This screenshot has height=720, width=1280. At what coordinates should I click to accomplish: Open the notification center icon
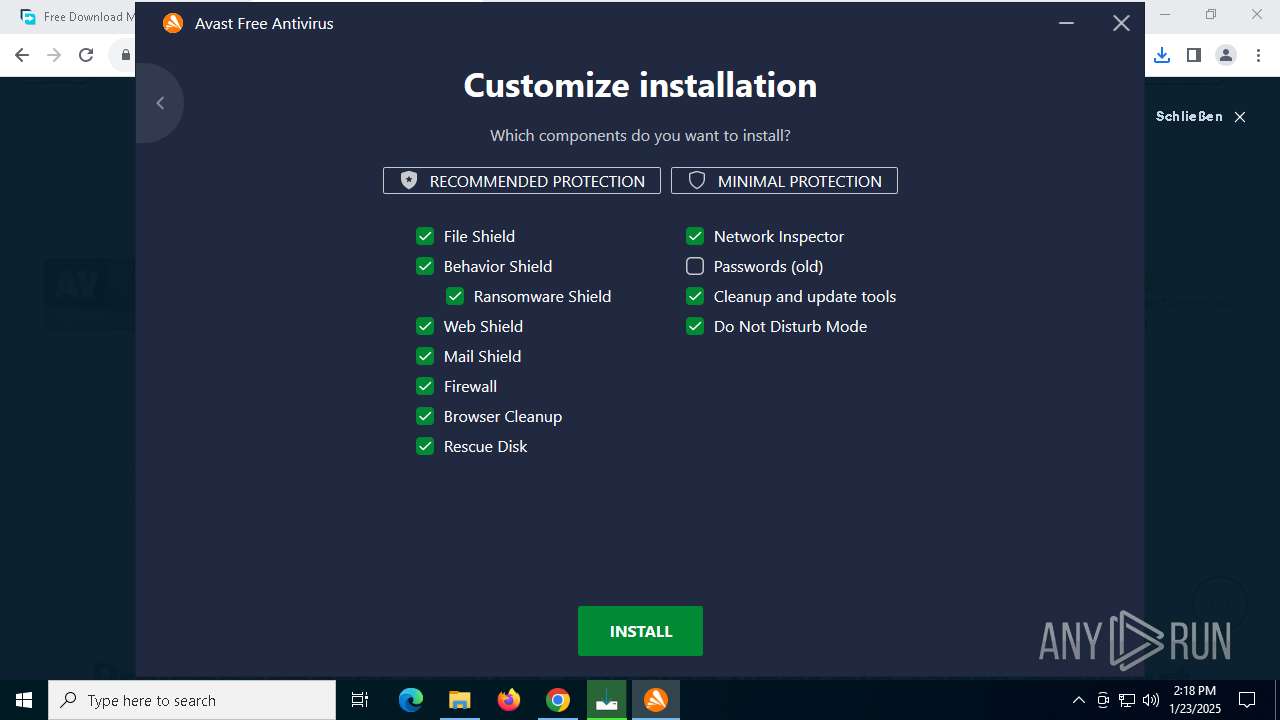point(1247,700)
